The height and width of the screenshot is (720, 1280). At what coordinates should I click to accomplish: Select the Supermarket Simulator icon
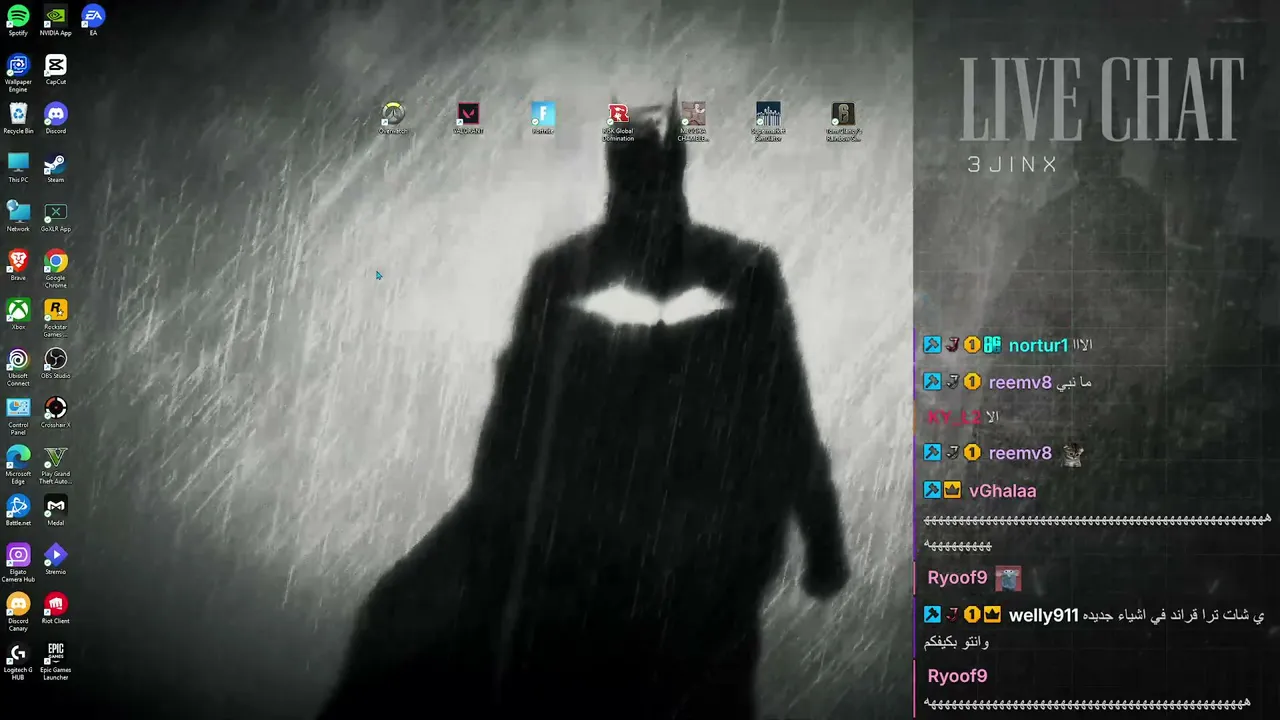(x=768, y=122)
